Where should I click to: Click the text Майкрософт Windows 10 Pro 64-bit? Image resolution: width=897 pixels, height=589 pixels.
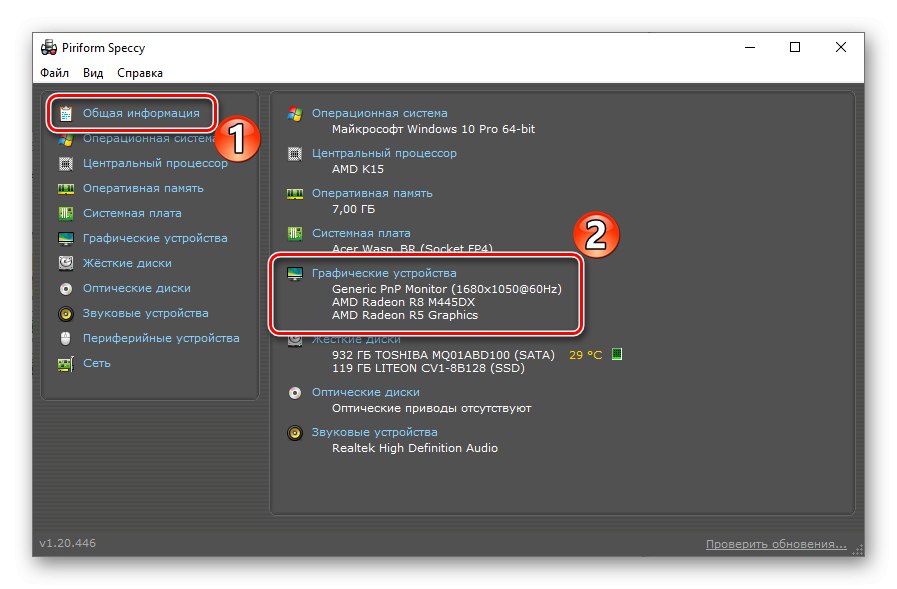[x=434, y=129]
